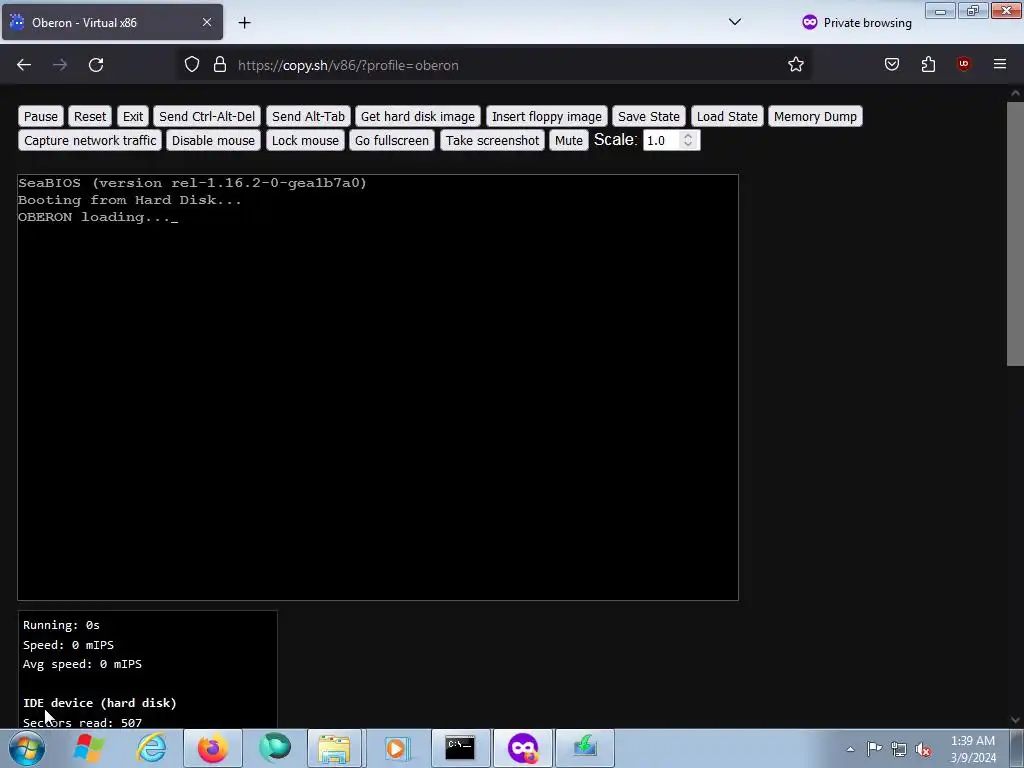Take screenshot of the emulator screen
Image resolution: width=1024 pixels, height=768 pixels.
[x=492, y=140]
